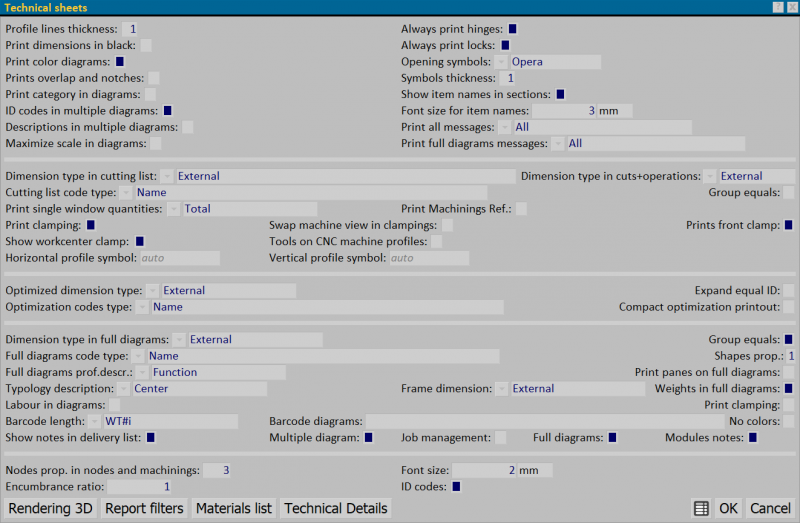This screenshot has height=523, width=800.
Task: Enable No colors checkbox
Action: tap(788, 421)
